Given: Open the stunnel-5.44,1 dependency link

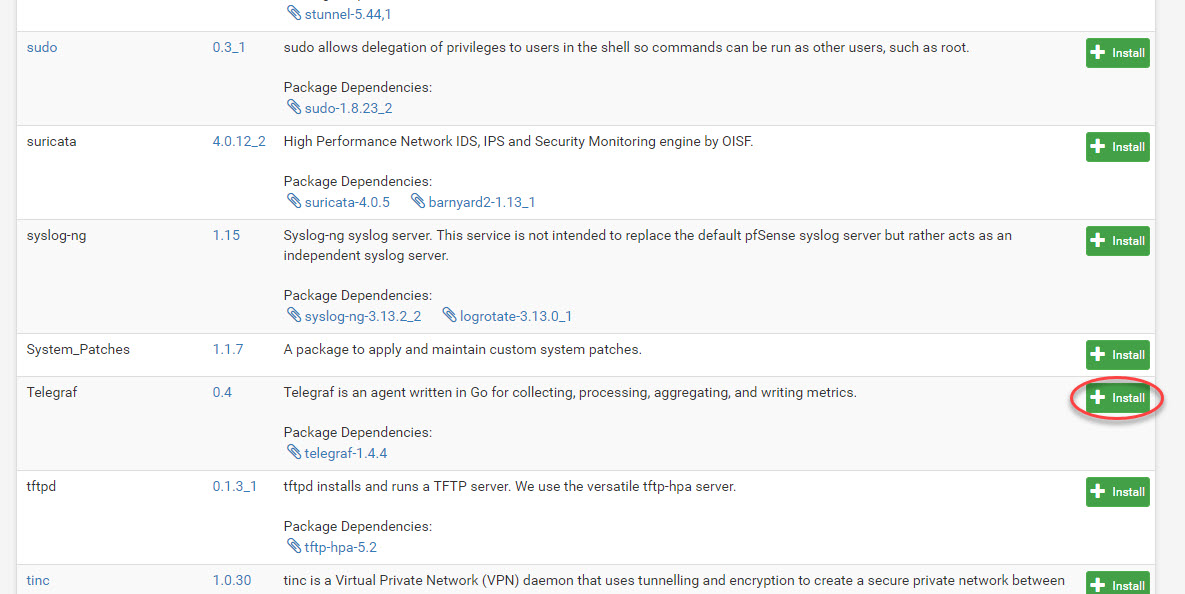Looking at the screenshot, I should click(x=348, y=14).
